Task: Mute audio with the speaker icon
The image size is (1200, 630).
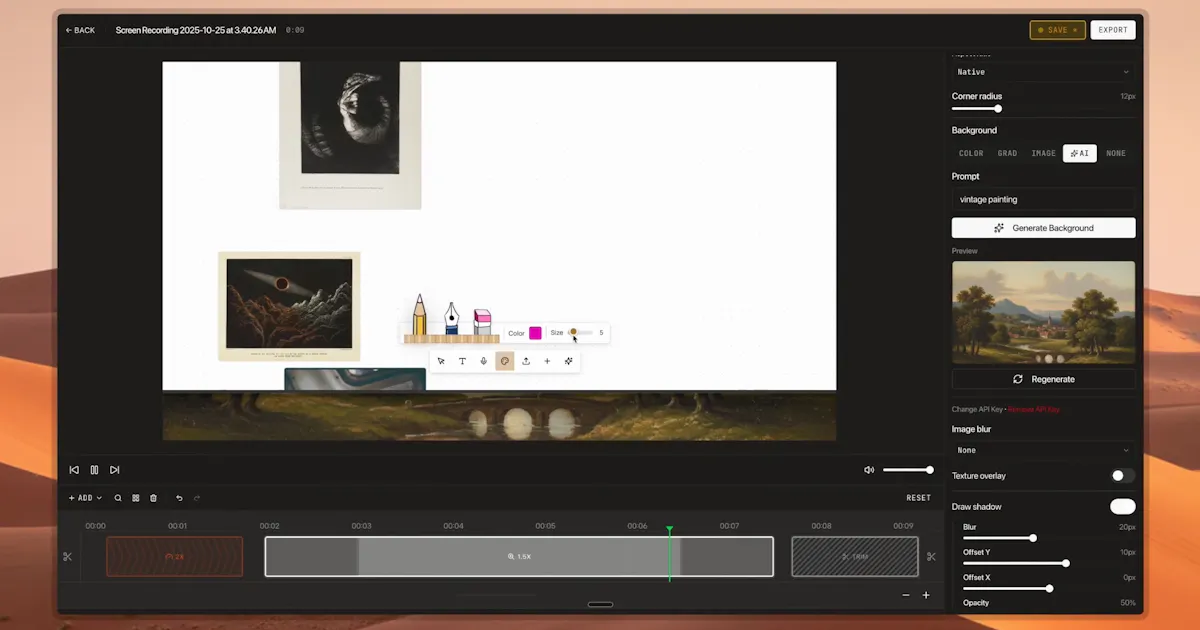Action: pos(869,470)
